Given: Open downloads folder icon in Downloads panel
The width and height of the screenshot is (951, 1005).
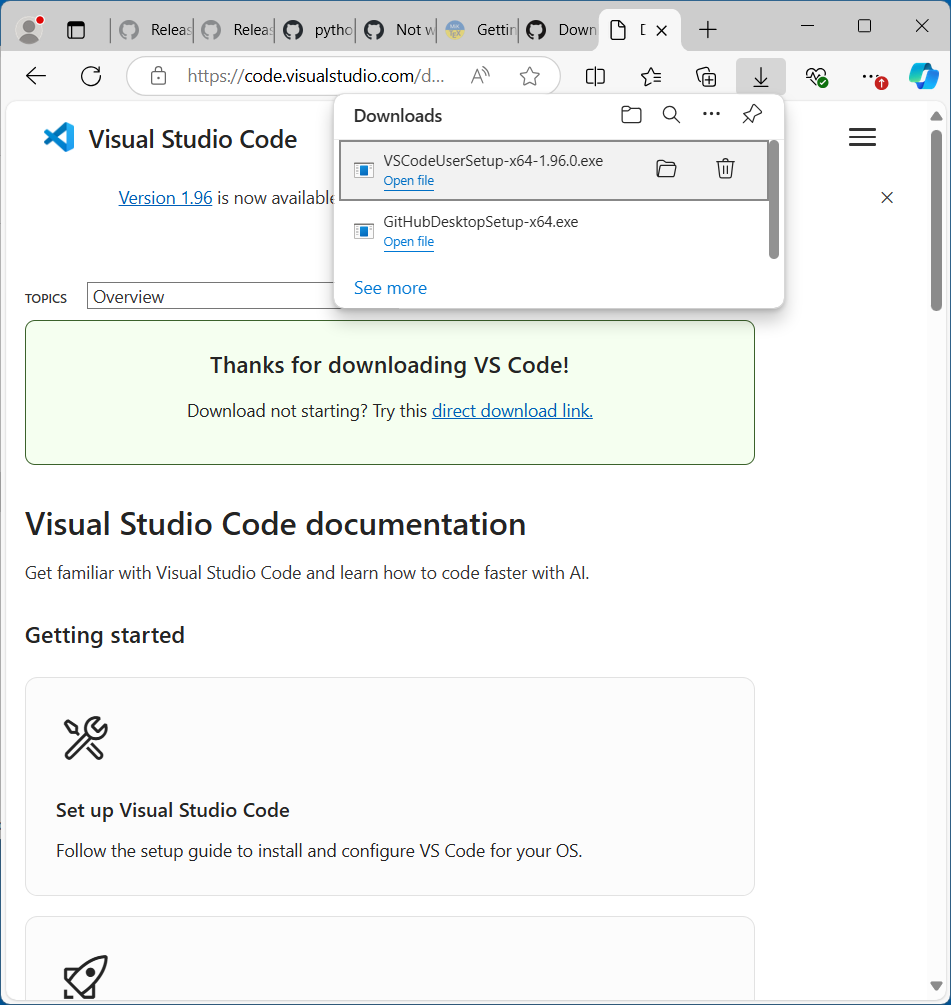Looking at the screenshot, I should pos(631,115).
